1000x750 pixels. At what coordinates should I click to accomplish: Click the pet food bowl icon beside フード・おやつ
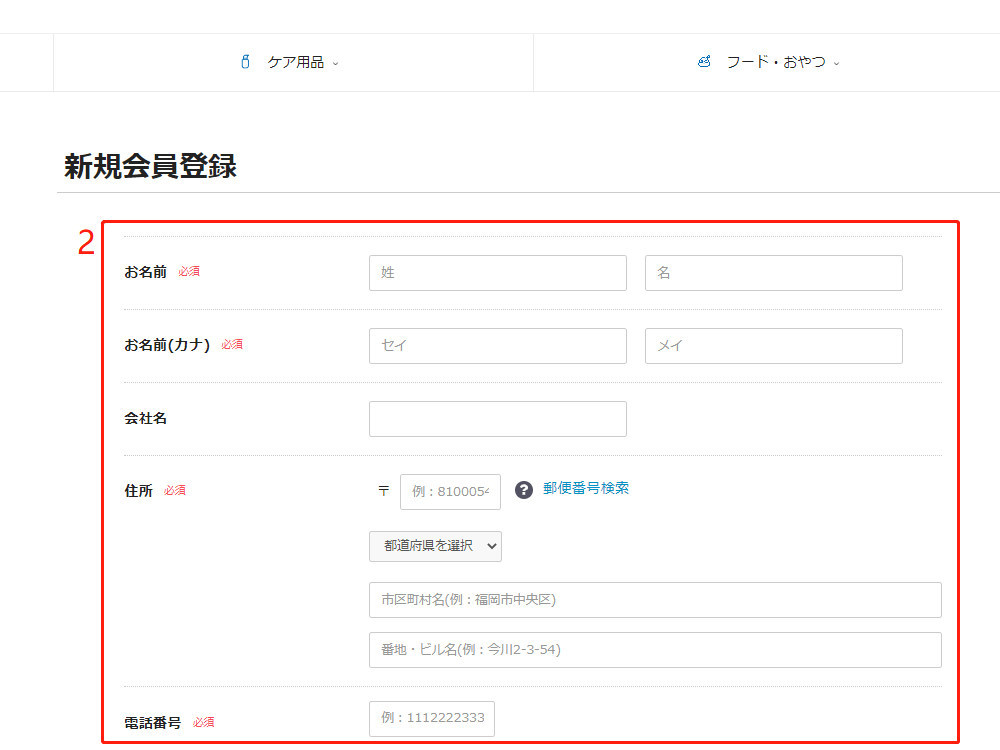pos(704,62)
